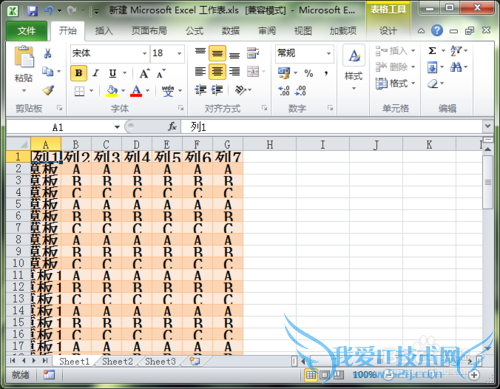Click the cell borders icon
500x389 pixels.
pyautogui.click(x=79, y=91)
